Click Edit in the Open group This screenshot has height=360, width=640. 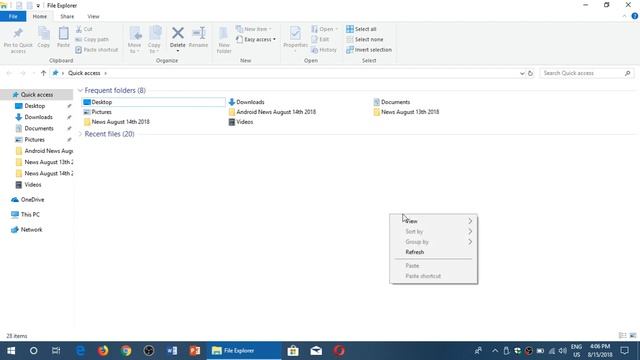(320, 39)
